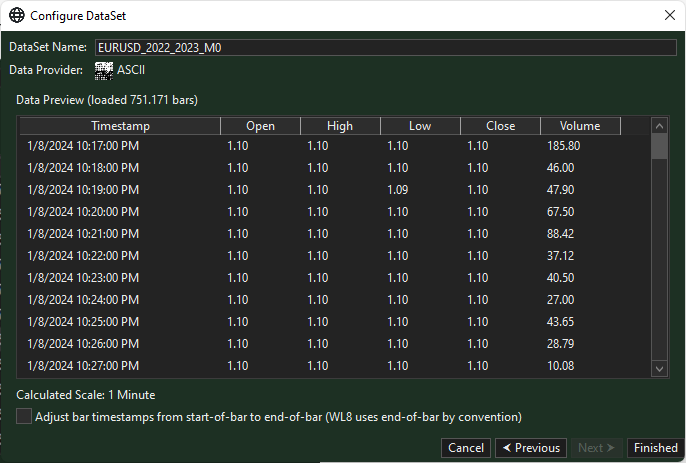Click the DataSet Name input field
The image size is (686, 463).
coord(385,48)
